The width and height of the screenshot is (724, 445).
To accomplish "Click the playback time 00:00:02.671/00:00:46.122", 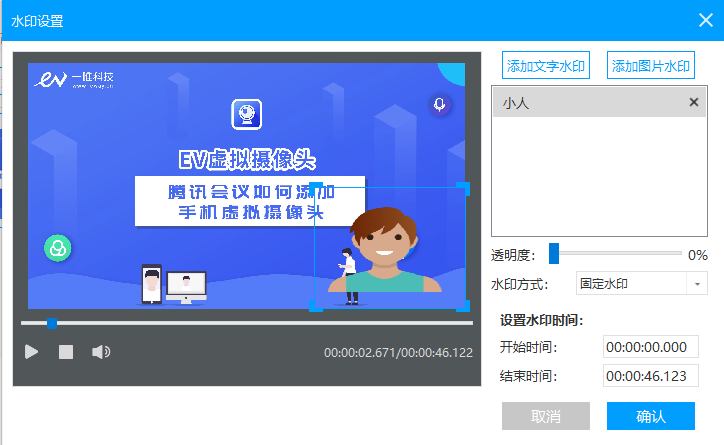I will 398,353.
